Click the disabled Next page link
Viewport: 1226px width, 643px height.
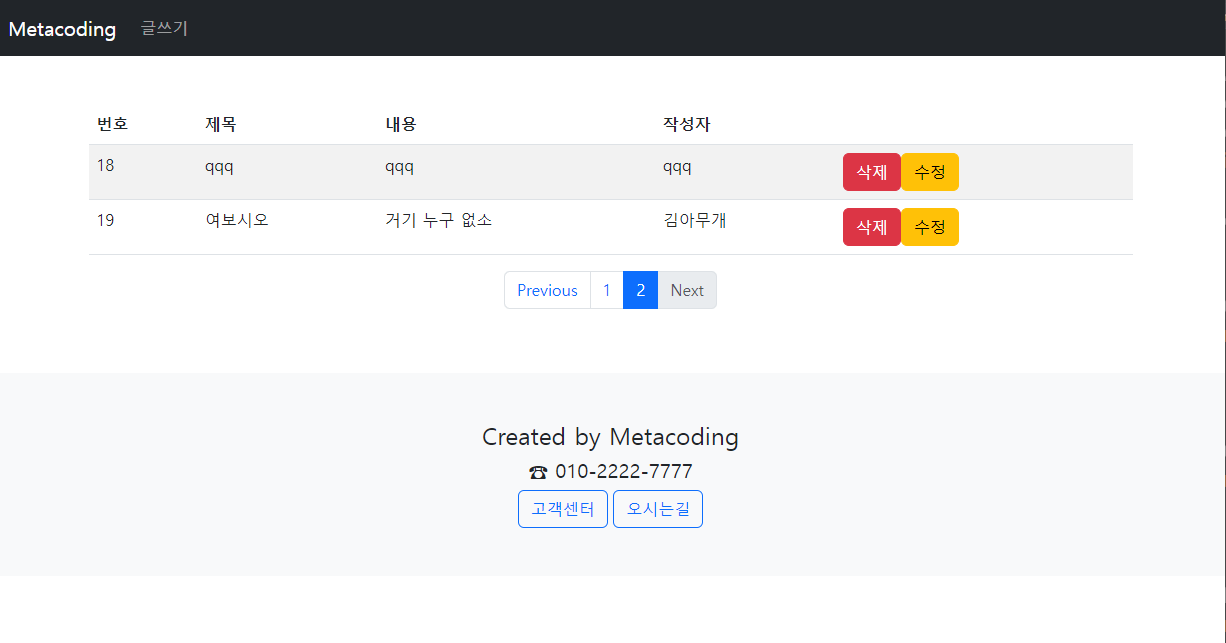tap(687, 290)
